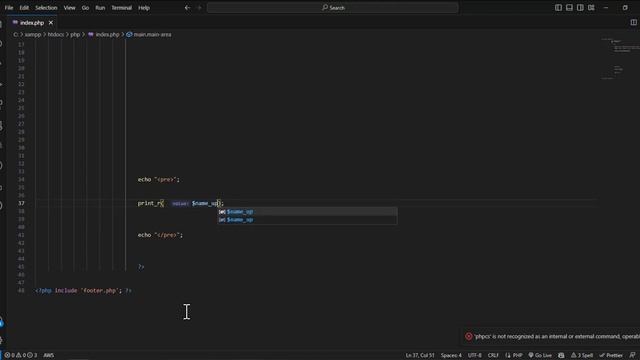The height and width of the screenshot is (360, 640).
Task: Toggle the bottom panel layout icon
Action: click(569, 8)
